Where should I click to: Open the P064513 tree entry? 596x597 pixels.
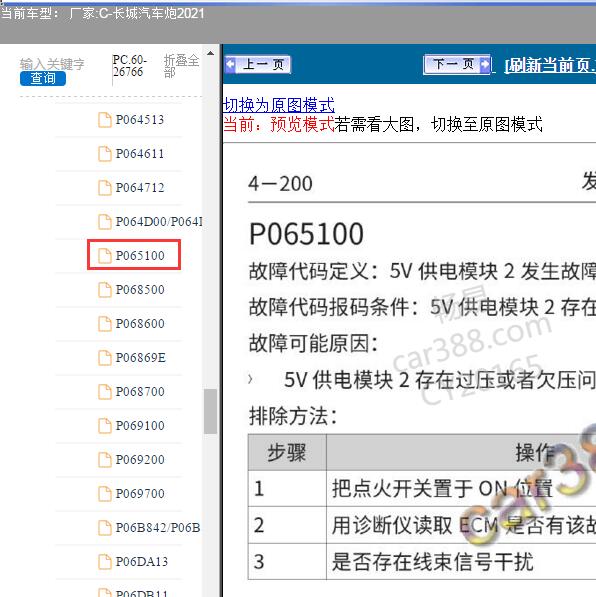140,120
